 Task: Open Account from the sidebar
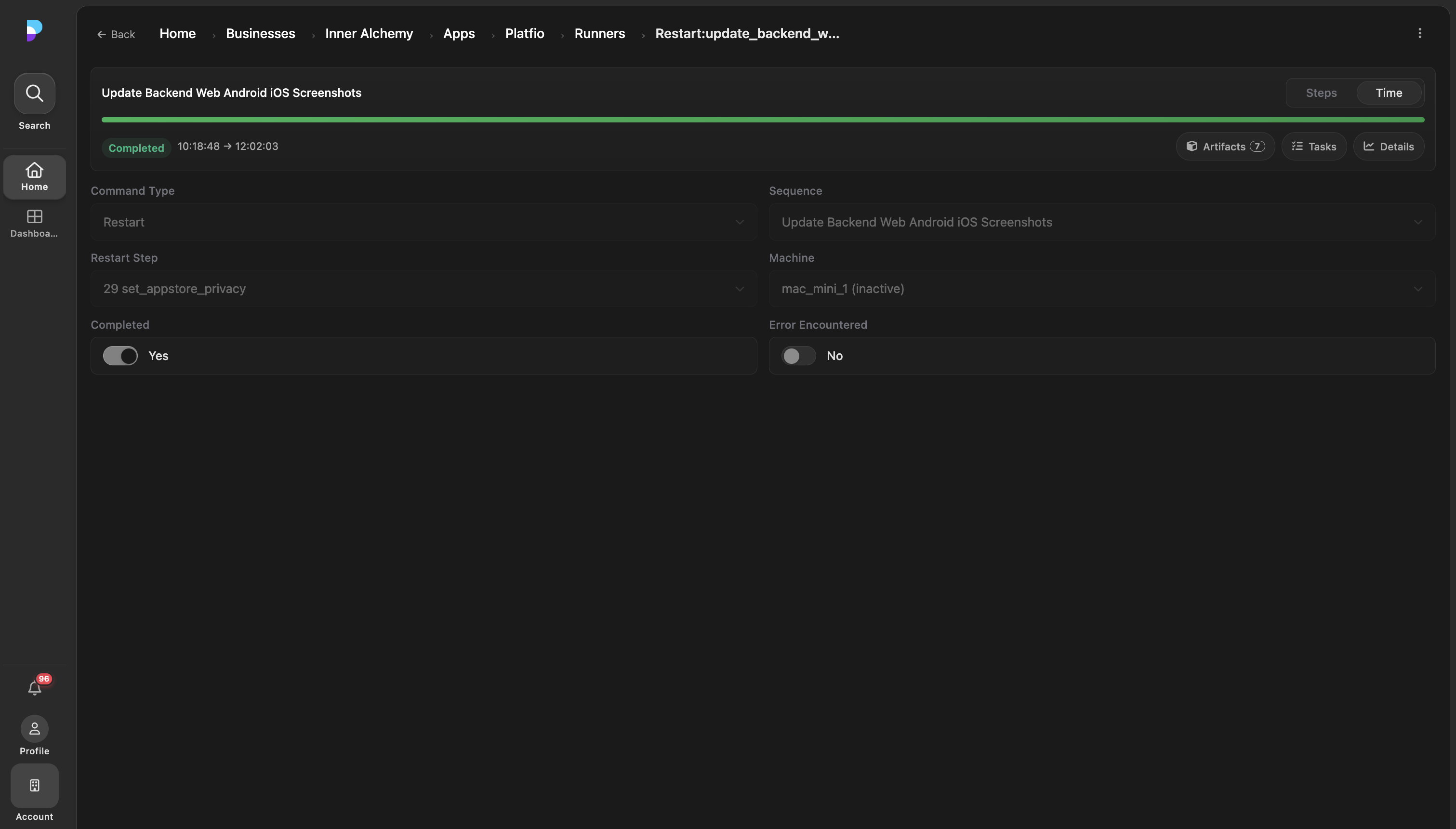tap(34, 793)
